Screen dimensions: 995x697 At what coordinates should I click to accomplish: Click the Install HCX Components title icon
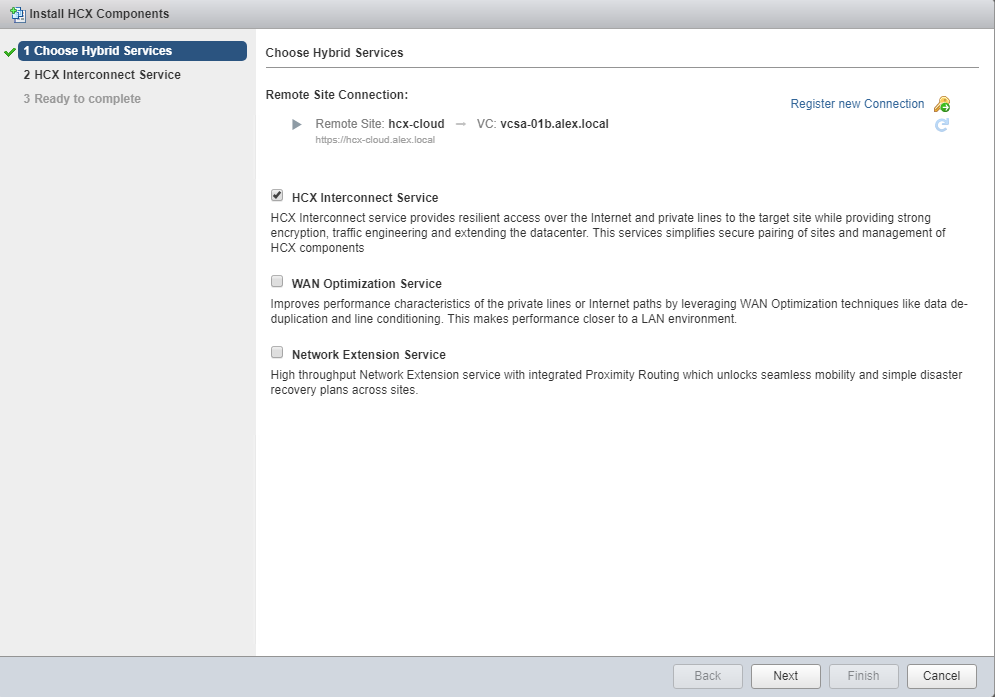[18, 14]
